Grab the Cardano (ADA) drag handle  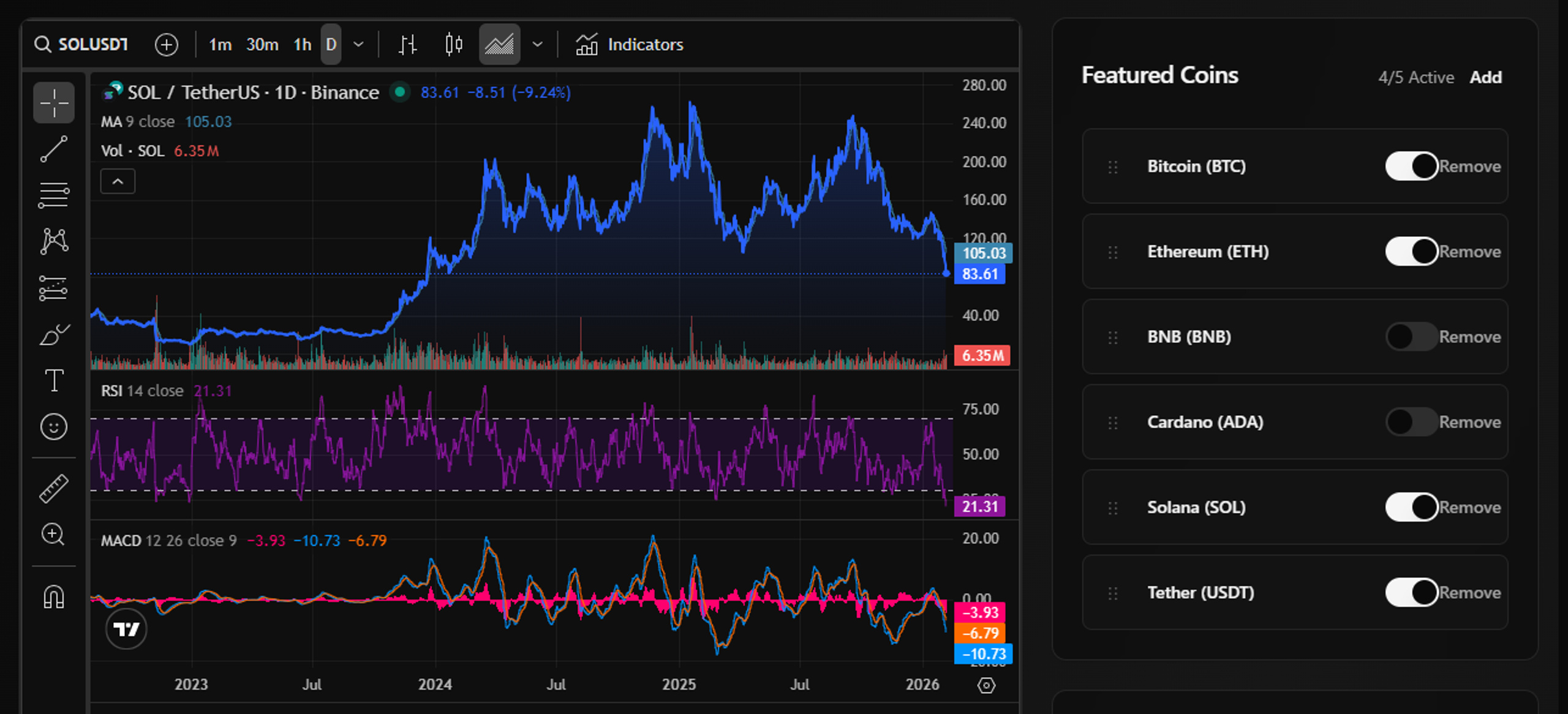click(x=1113, y=423)
